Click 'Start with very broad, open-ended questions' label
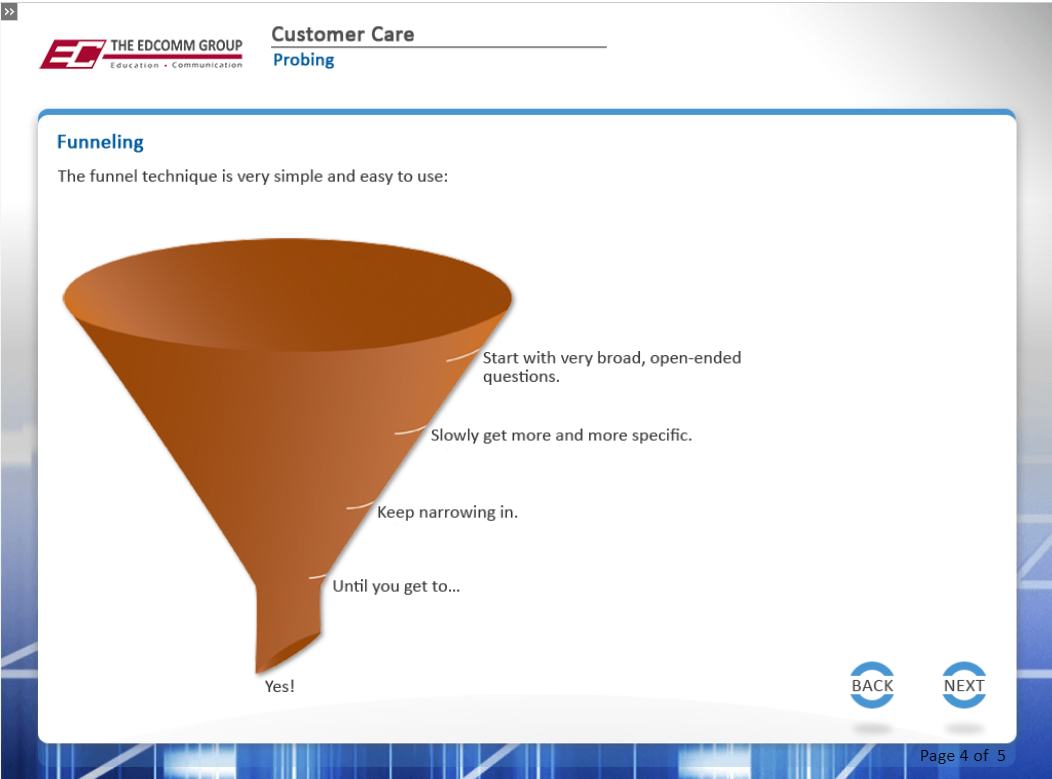Image resolution: width=1052 pixels, height=779 pixels. [612, 367]
